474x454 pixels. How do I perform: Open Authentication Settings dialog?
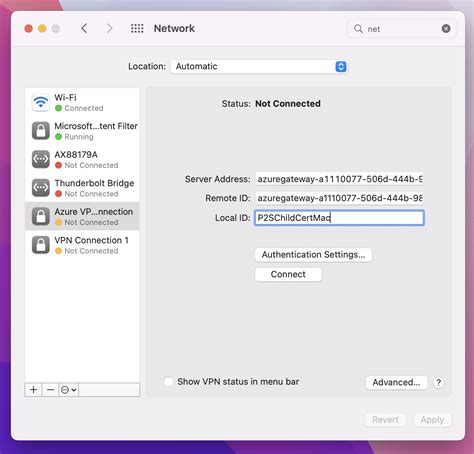click(313, 255)
